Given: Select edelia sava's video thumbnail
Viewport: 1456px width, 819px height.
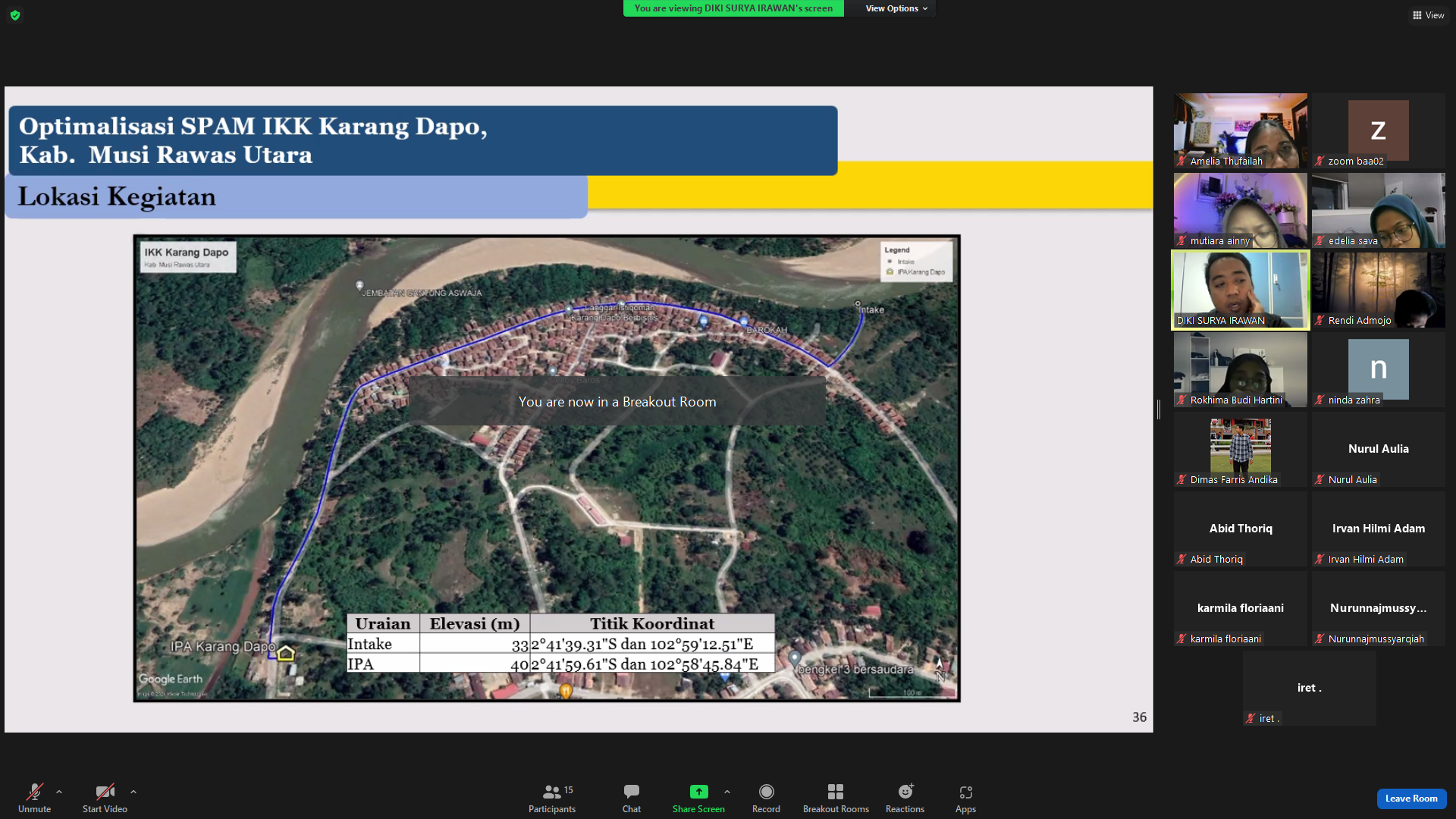Looking at the screenshot, I should point(1379,210).
